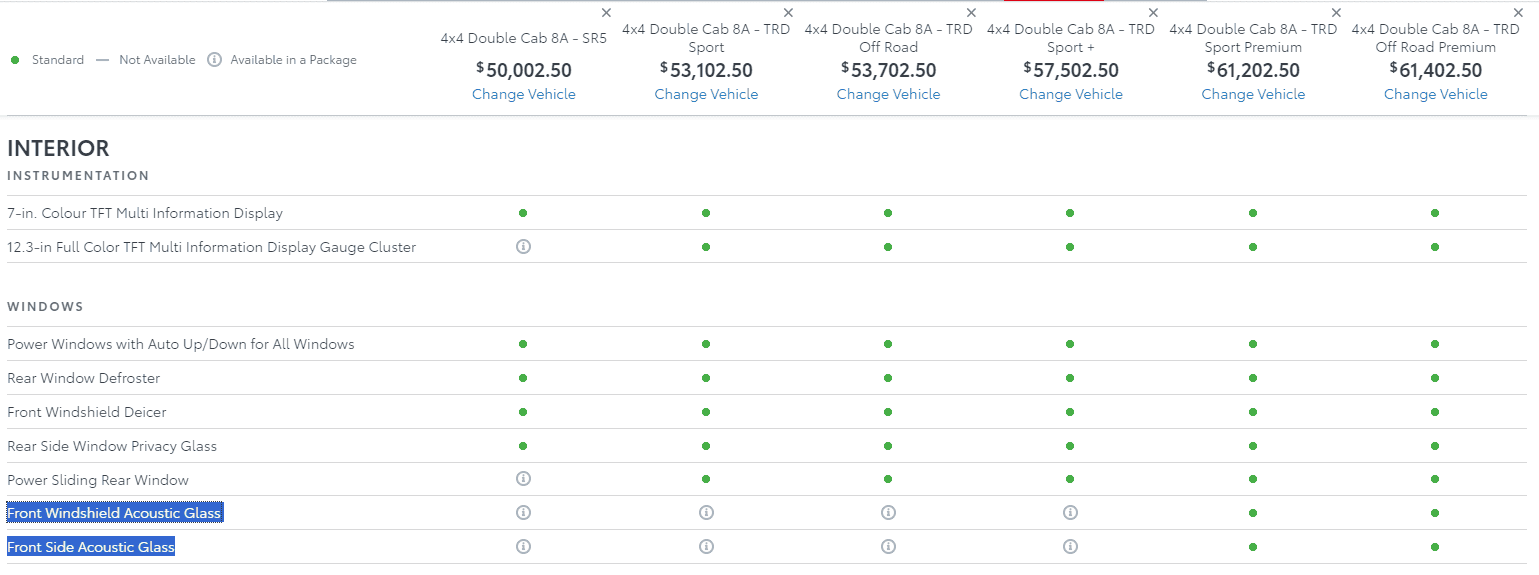The width and height of the screenshot is (1539, 575).
Task: Click the Available in a Package legend icon
Action: (214, 60)
